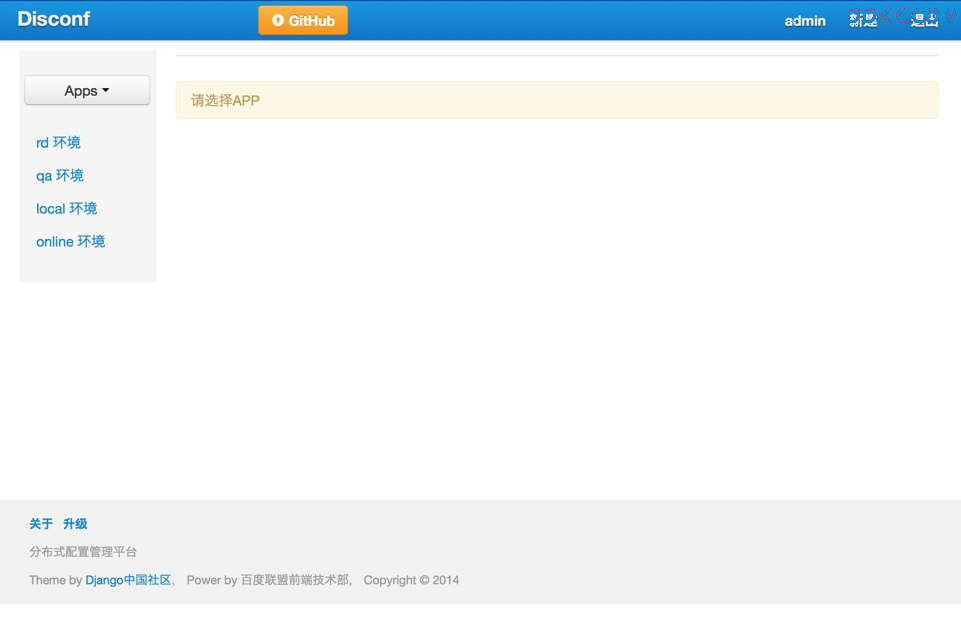The height and width of the screenshot is (636, 961).
Task: Click Copyright © 2014 text
Action: coord(411,580)
